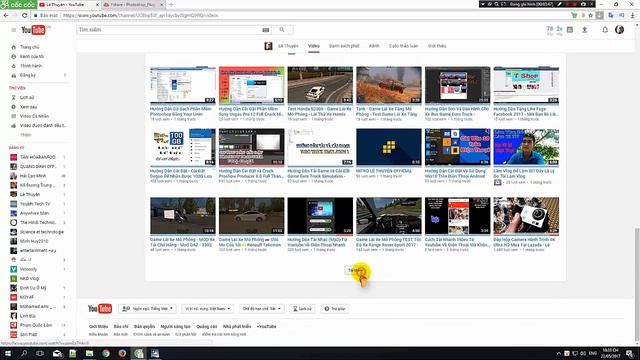Open Người sáng tạo footer link
640x360 pixels.
coord(176,327)
